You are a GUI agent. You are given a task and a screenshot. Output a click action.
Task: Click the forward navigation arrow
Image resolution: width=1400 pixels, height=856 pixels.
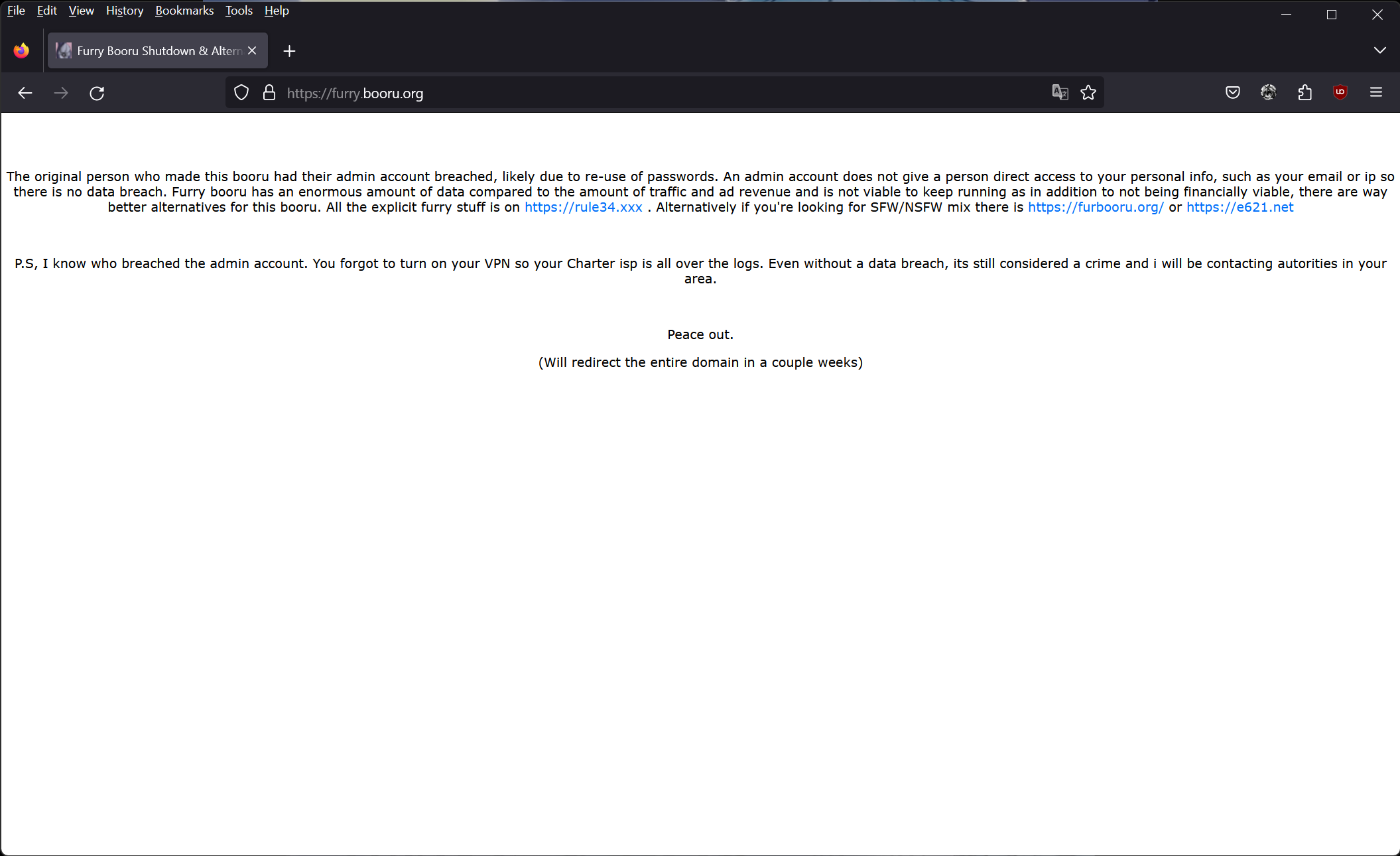[61, 93]
